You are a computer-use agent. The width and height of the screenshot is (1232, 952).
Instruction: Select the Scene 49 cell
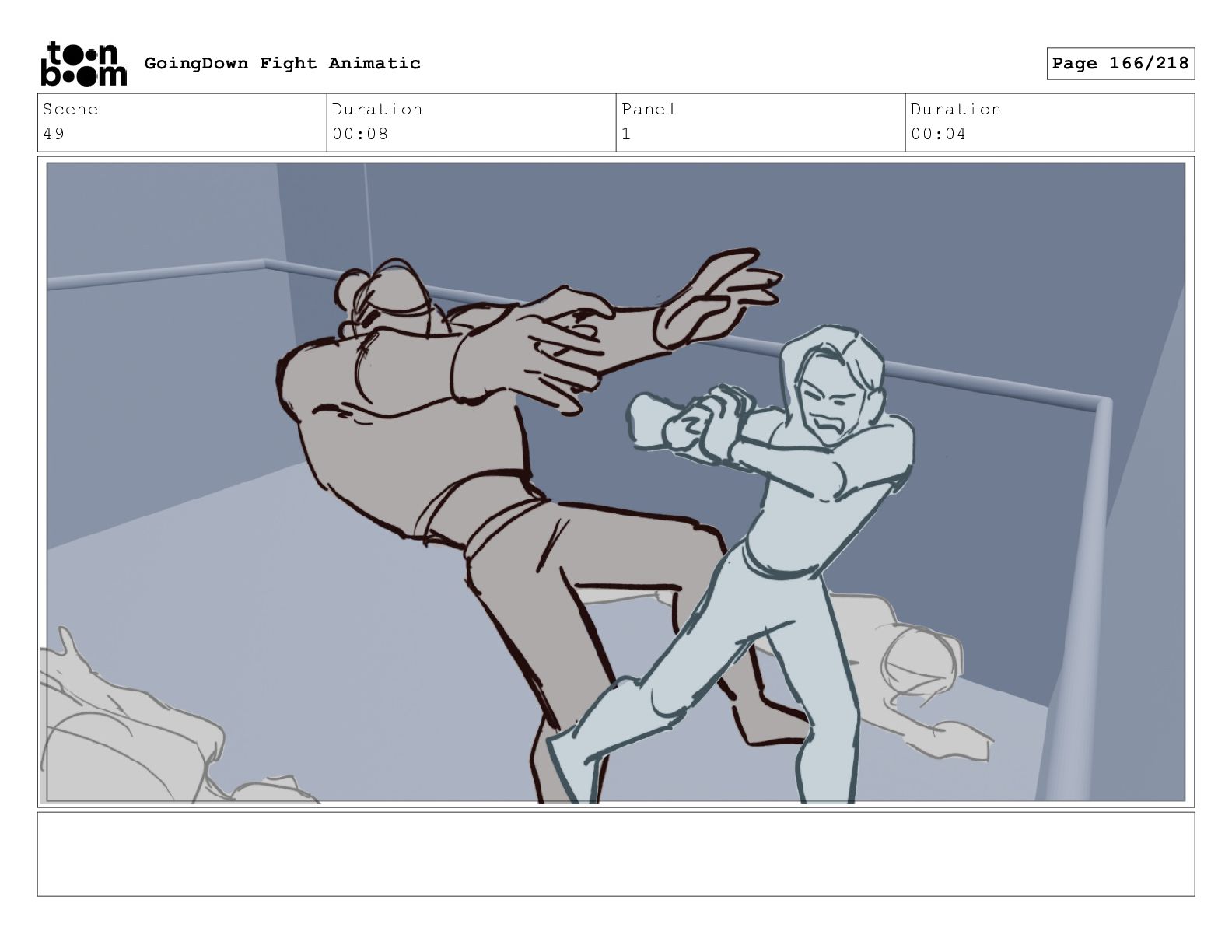(x=182, y=122)
